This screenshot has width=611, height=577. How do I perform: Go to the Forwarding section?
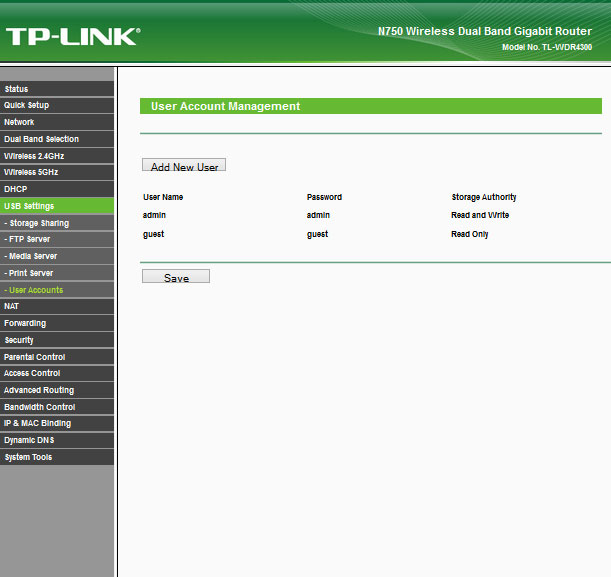point(57,323)
